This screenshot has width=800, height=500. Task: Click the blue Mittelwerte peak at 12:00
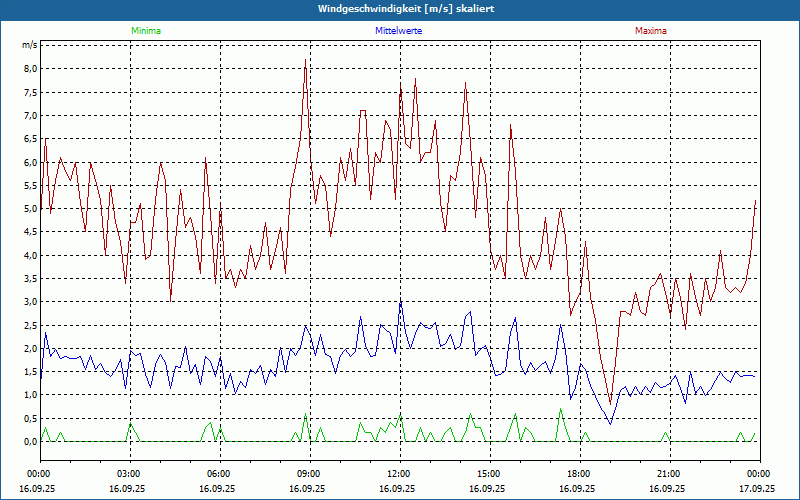pyautogui.click(x=401, y=299)
